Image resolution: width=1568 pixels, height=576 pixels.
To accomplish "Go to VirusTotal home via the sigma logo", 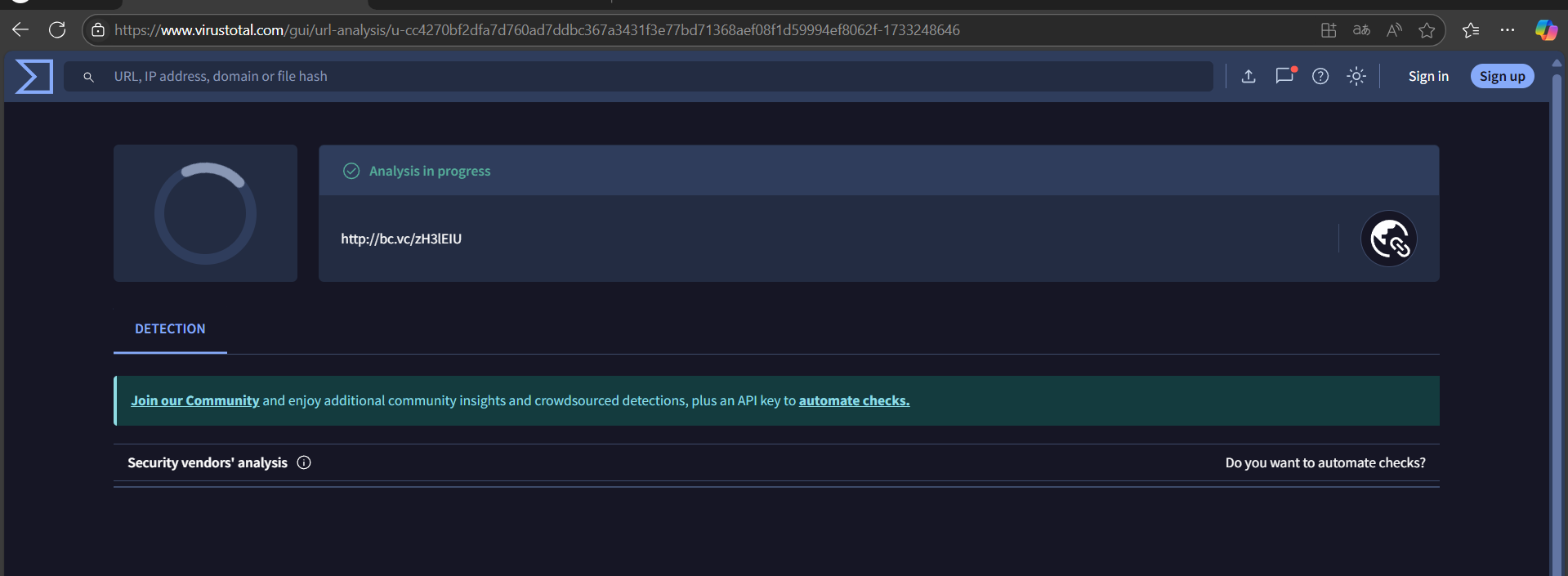I will click(x=34, y=77).
